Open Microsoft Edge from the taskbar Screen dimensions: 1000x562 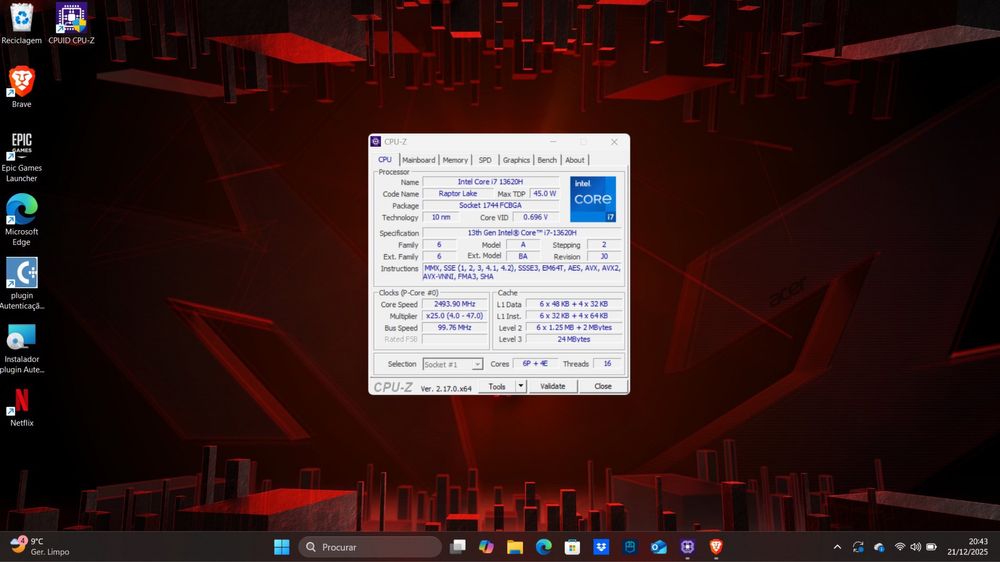pos(543,547)
